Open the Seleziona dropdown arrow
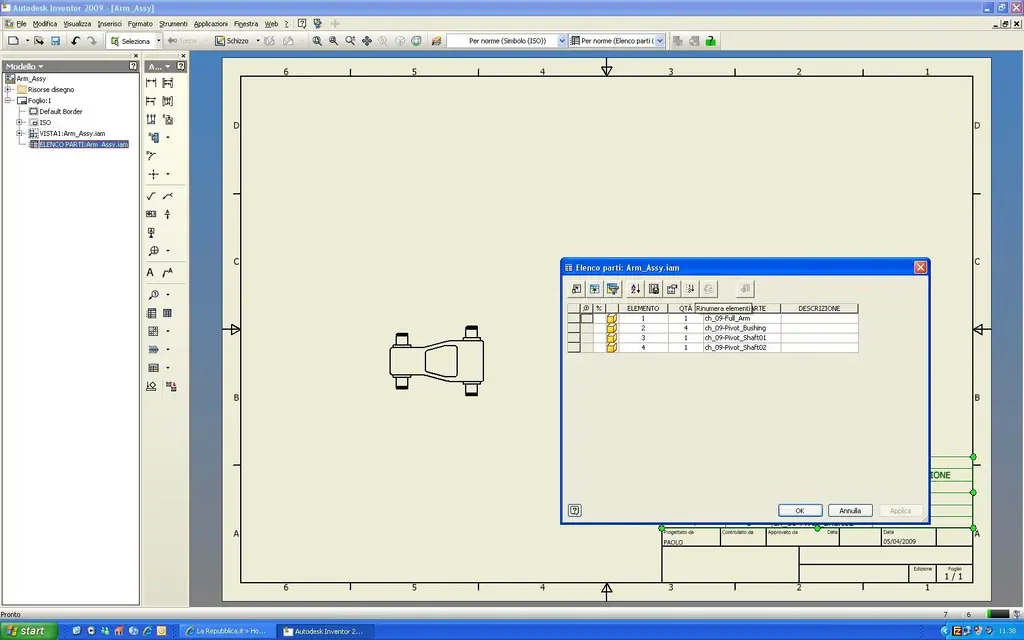 [158, 40]
